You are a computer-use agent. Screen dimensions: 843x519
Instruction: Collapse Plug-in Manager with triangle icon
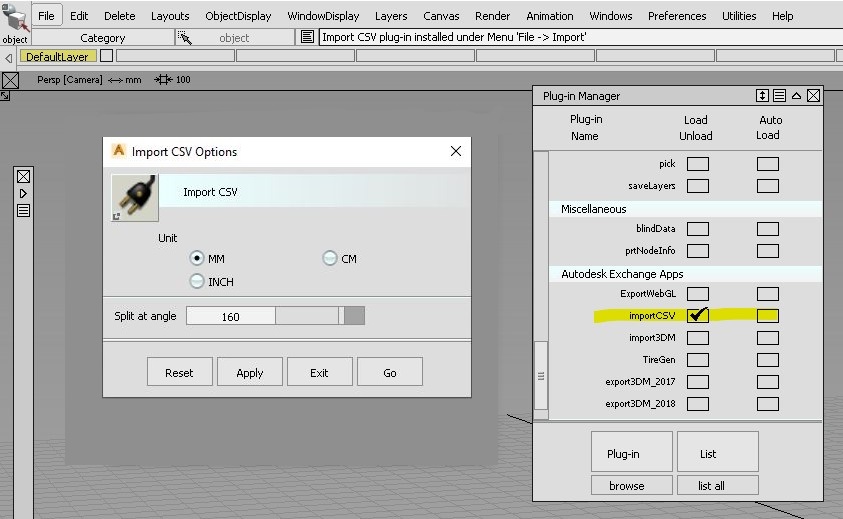796,96
